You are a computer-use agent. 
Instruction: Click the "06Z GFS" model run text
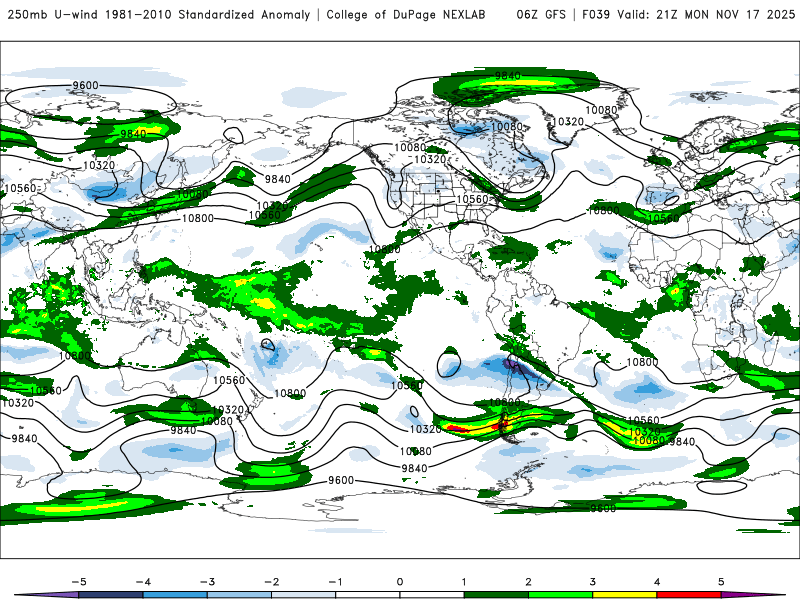pyautogui.click(x=541, y=14)
